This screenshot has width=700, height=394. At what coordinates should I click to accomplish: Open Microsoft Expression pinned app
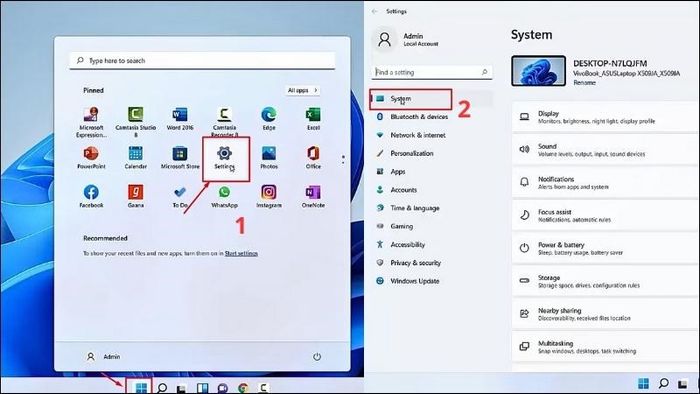click(91, 122)
